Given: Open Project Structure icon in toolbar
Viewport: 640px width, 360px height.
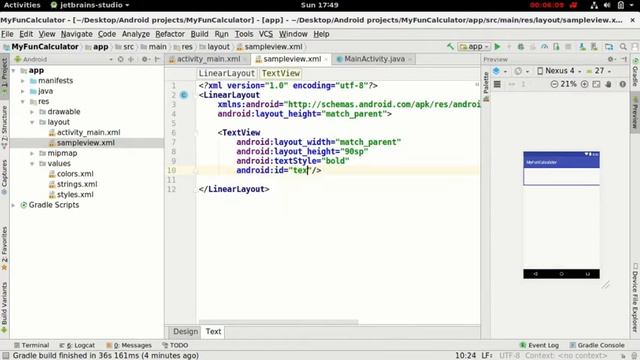Looking at the screenshot, I should coord(609,47).
